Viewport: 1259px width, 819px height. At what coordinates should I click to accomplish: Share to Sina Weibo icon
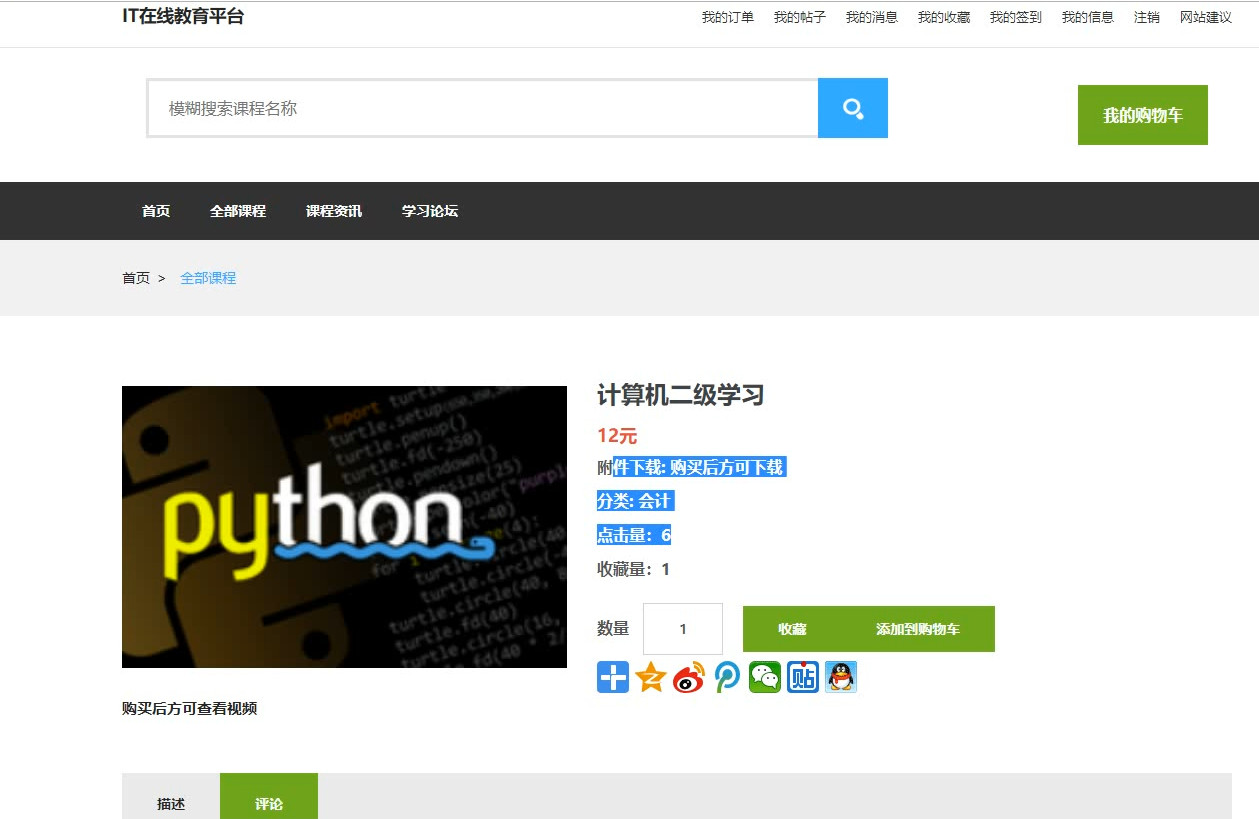tap(689, 677)
